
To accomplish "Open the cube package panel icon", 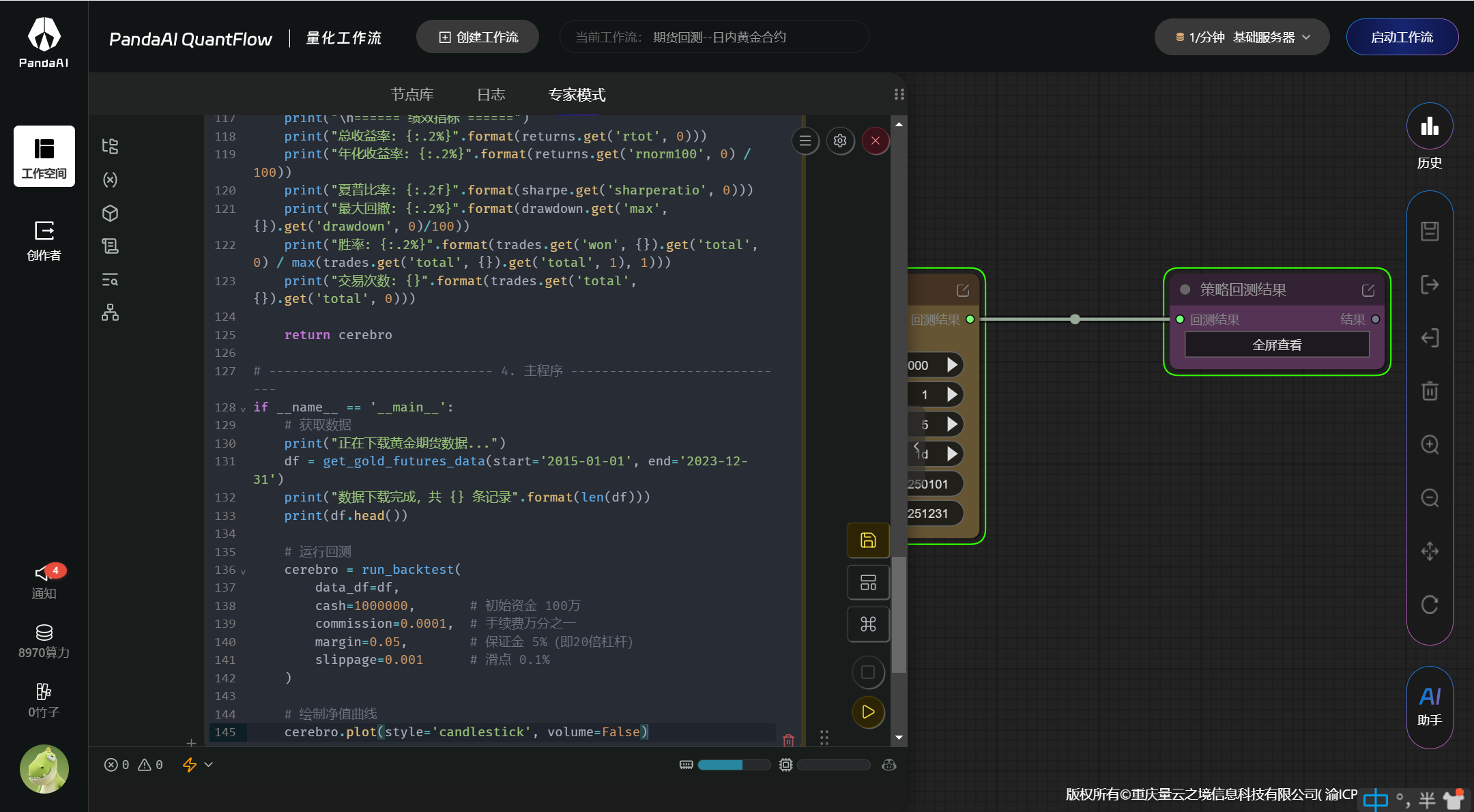I will point(110,213).
